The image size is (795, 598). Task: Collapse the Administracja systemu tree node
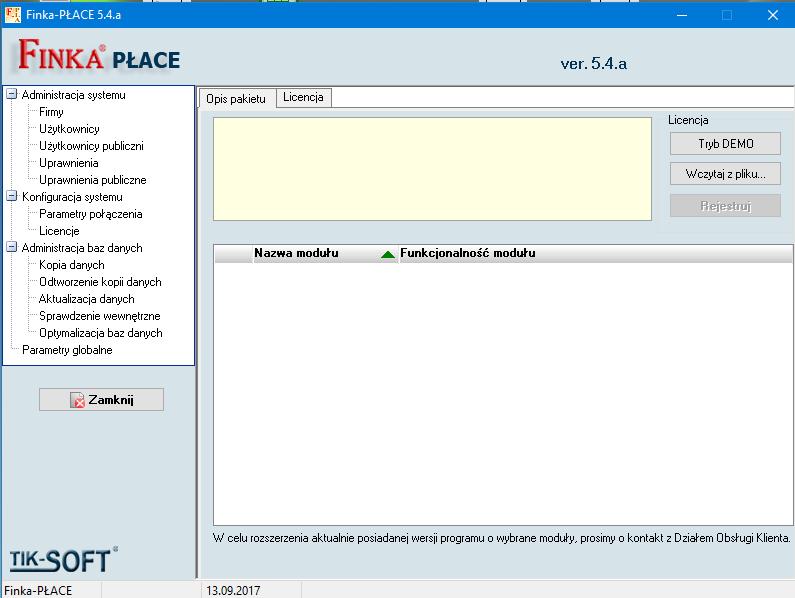12,94
